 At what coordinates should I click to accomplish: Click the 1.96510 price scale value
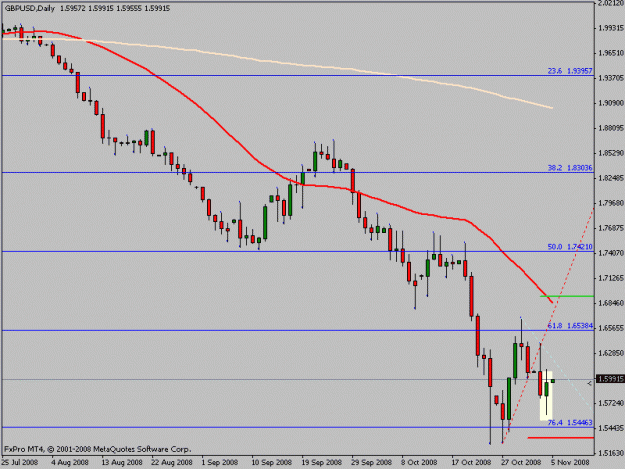click(611, 53)
